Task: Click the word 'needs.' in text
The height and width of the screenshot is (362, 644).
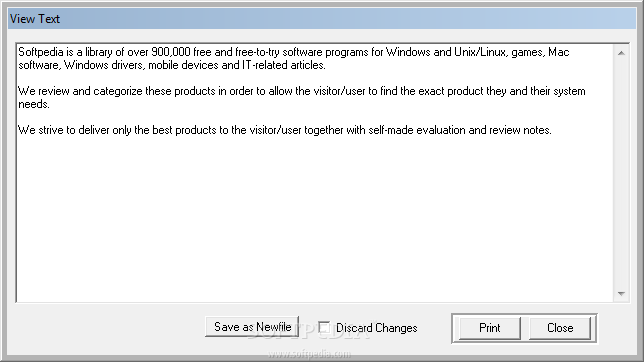Action: click(x=34, y=104)
